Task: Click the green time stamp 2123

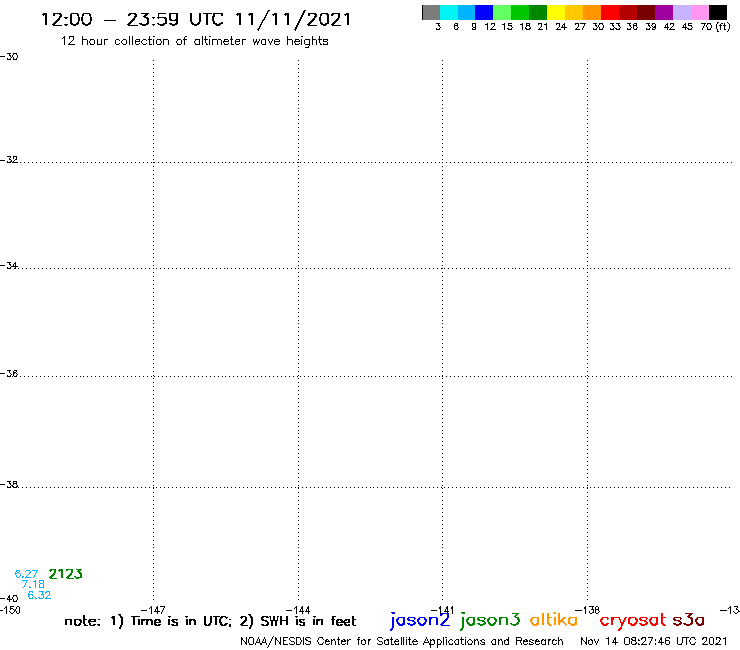Action: pyautogui.click(x=66, y=574)
